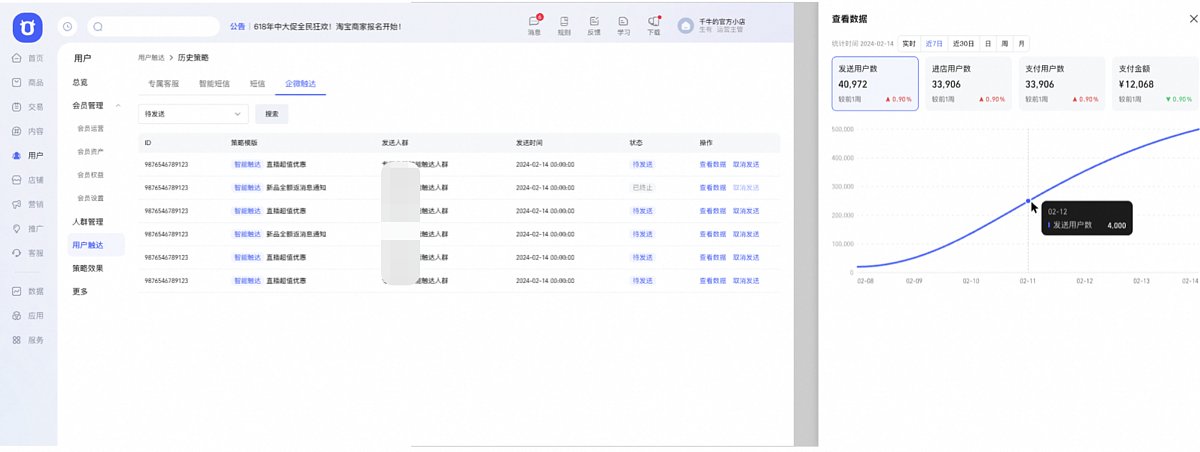Open 营销 marketing in the left icon sidebar
Screen dimensions: 1200x452
[x=28, y=204]
